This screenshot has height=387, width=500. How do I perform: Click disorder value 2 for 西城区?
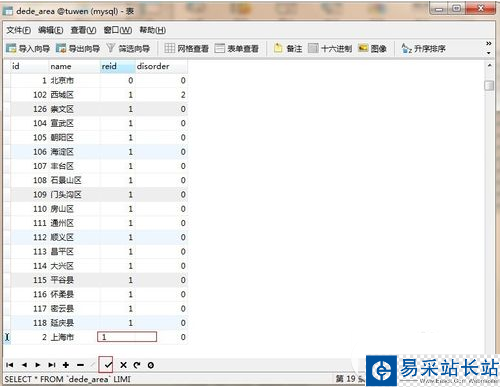[161, 95]
